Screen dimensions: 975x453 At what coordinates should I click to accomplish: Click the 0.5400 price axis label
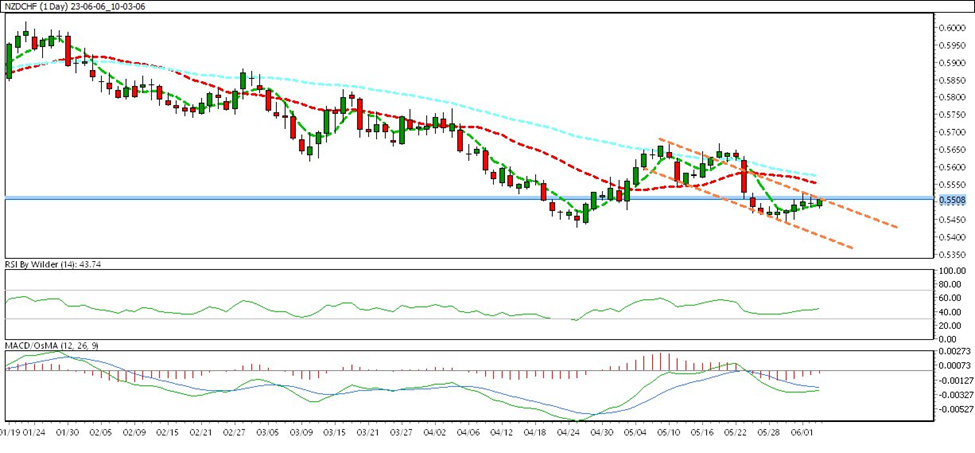(951, 237)
